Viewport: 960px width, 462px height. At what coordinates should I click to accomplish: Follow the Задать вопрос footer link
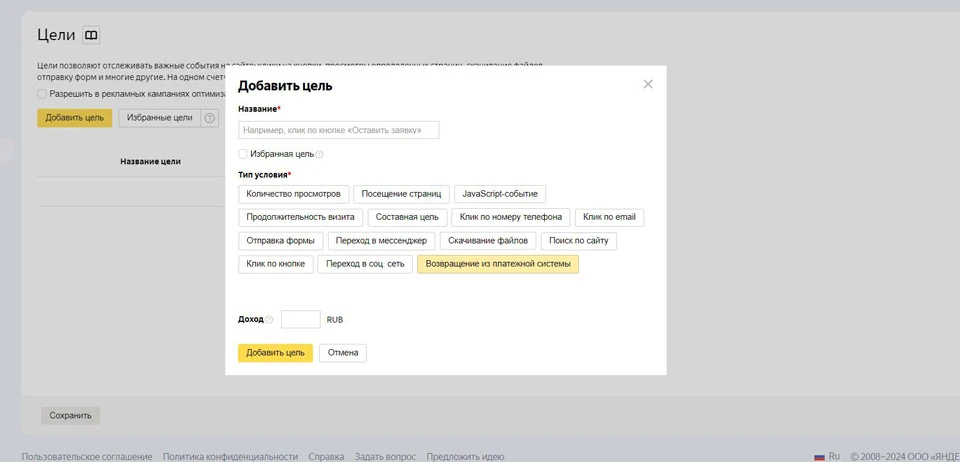385,457
